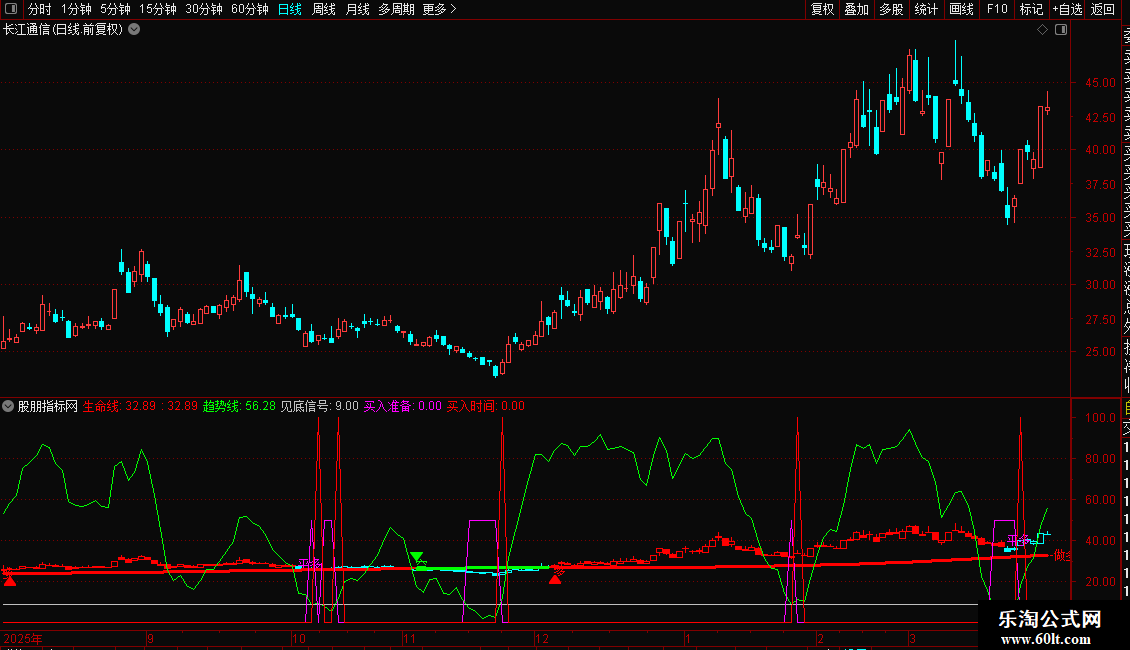Select the 30分钟 period
Viewport: 1130px width, 650px height.
click(204, 9)
